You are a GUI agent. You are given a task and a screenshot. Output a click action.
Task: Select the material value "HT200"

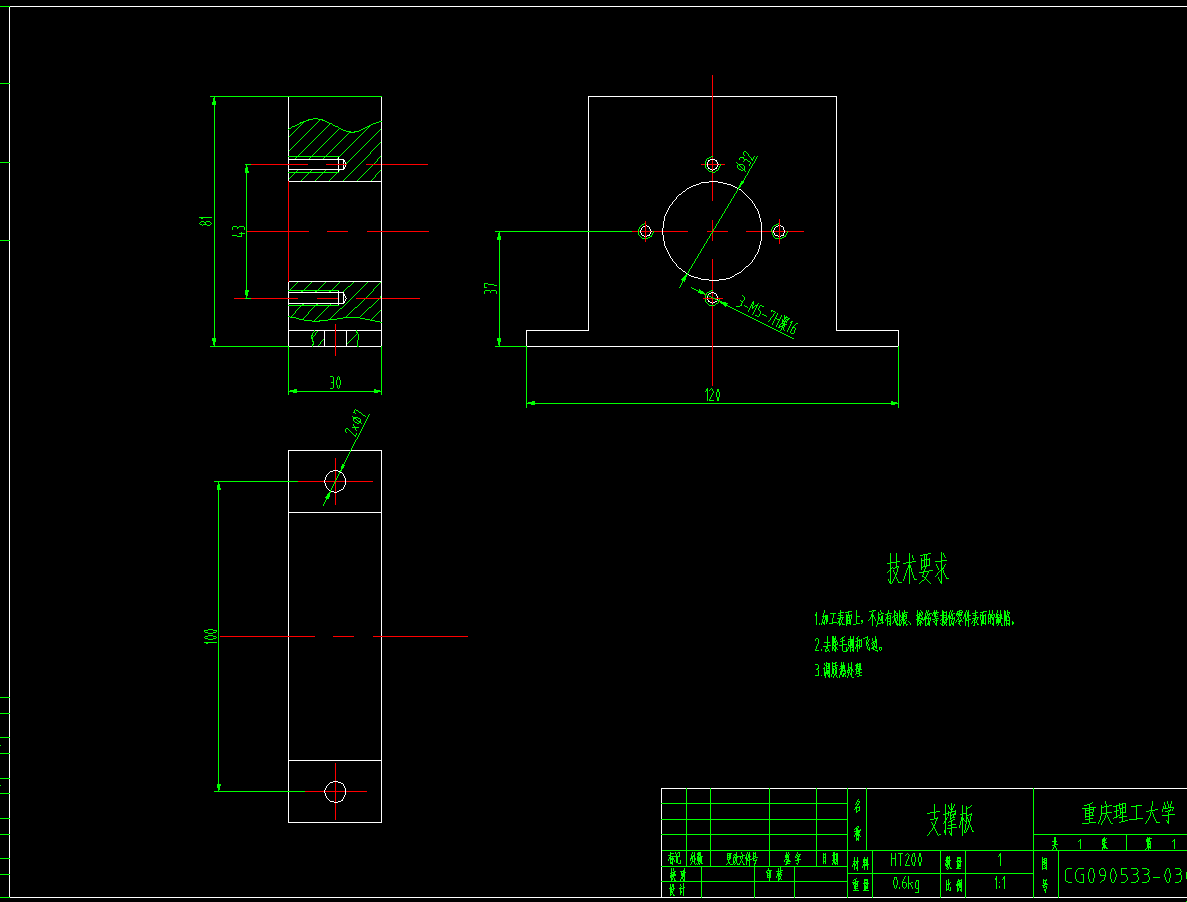tap(906, 860)
